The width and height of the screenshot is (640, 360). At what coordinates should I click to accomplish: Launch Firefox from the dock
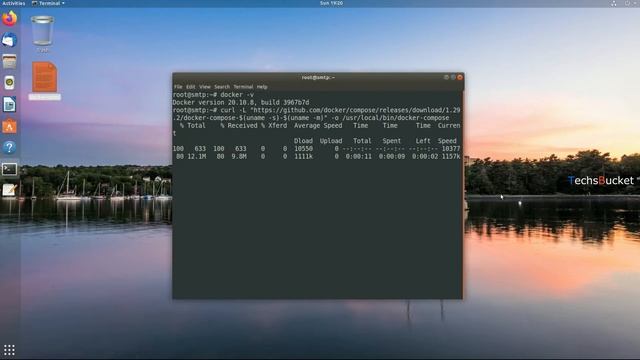point(9,19)
